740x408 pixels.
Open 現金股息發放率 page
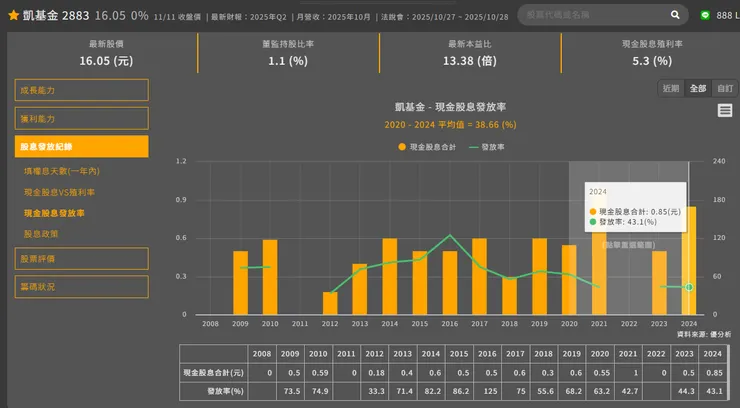[54, 213]
